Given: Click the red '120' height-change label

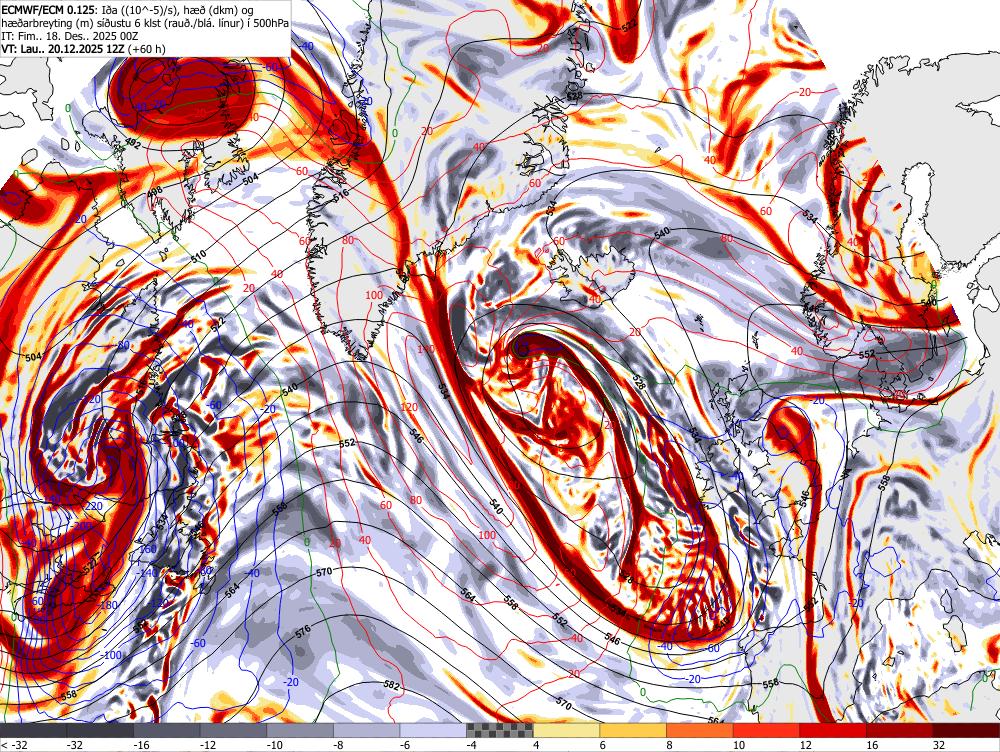Looking at the screenshot, I should [x=409, y=406].
